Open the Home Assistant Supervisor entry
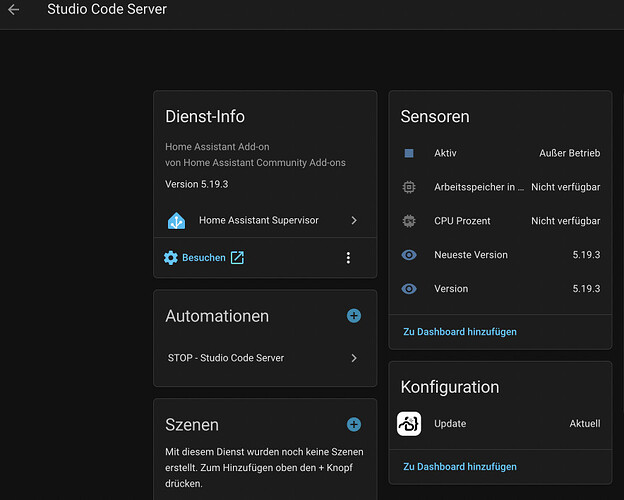Viewport: 624px width, 500px height. tap(265, 221)
